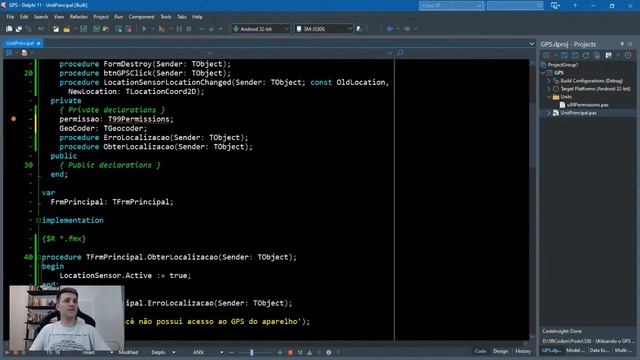The image size is (640, 360).
Task: Open the editor tabs list chevron
Action: coord(531,44)
